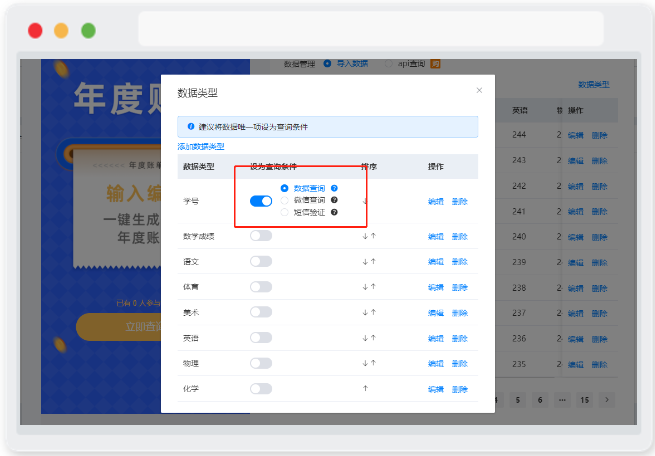Screen dimensions: 655x456
Task: Click help icon beside 短信验证 option
Action: pyautogui.click(x=334, y=212)
